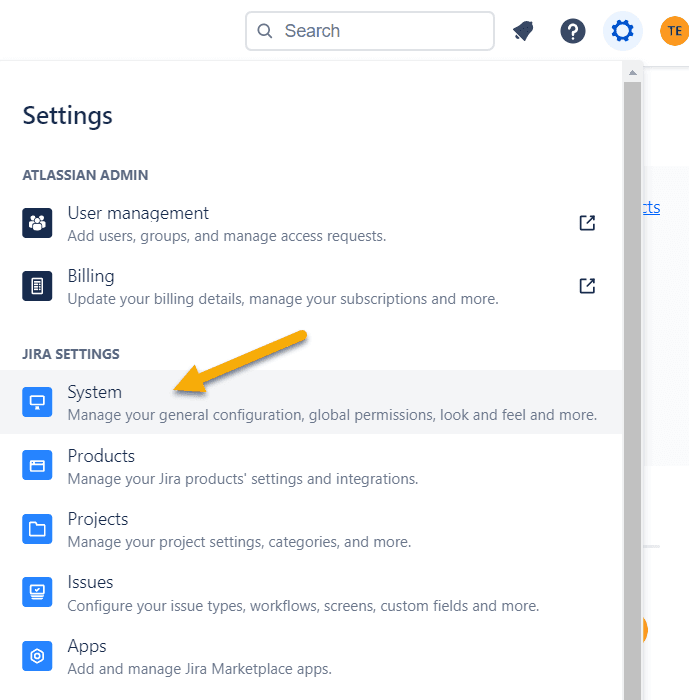The height and width of the screenshot is (700, 689).
Task: Click the scrollbar up arrow
Action: tap(632, 72)
